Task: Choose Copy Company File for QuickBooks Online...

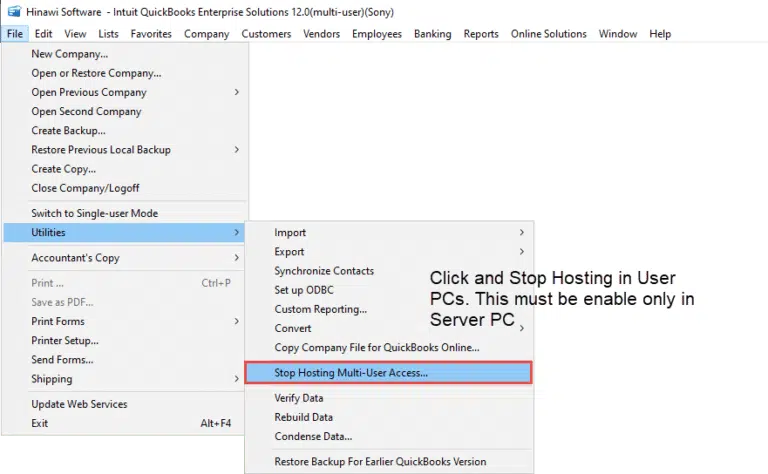Action: point(389,347)
